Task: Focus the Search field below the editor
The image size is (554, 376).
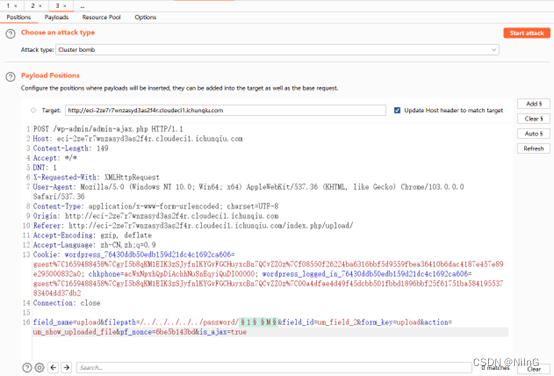Action: click(274, 368)
